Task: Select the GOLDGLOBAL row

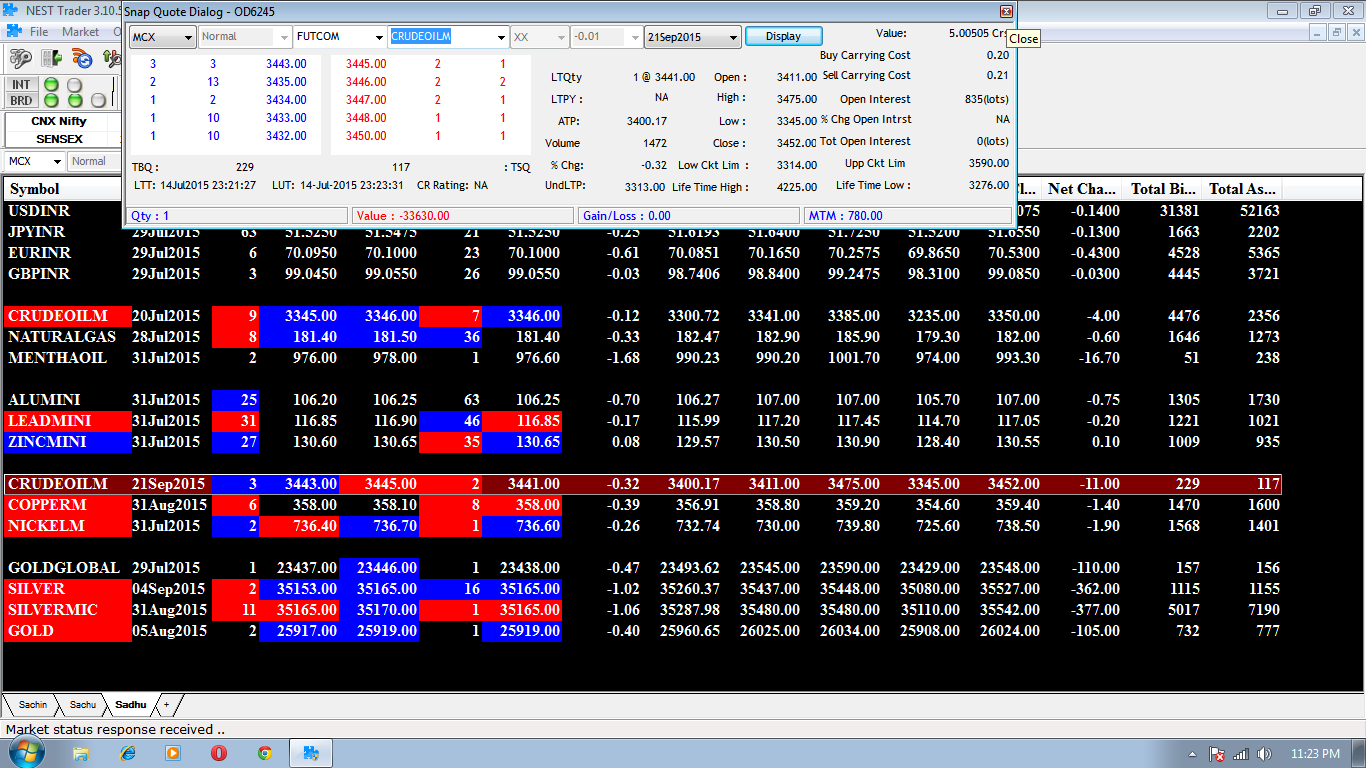Action: tap(642, 568)
